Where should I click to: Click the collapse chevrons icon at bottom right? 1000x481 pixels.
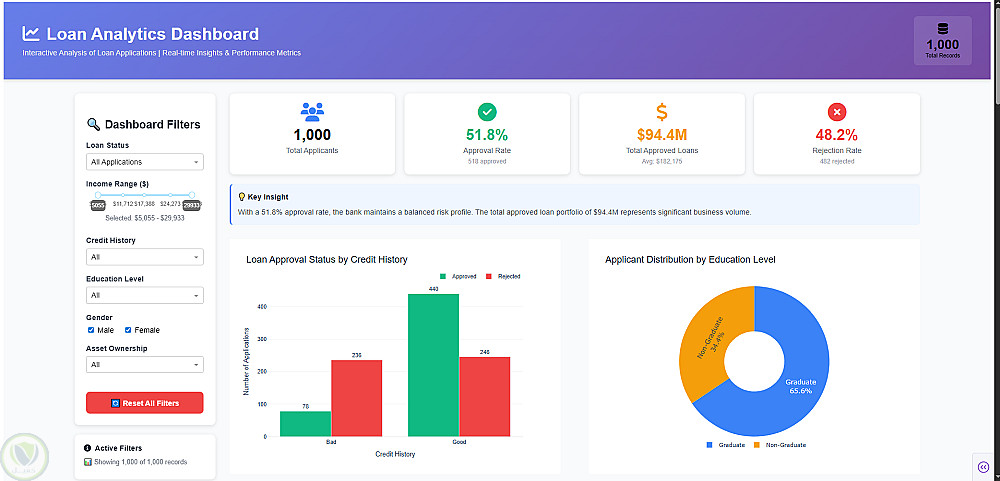(x=983, y=466)
